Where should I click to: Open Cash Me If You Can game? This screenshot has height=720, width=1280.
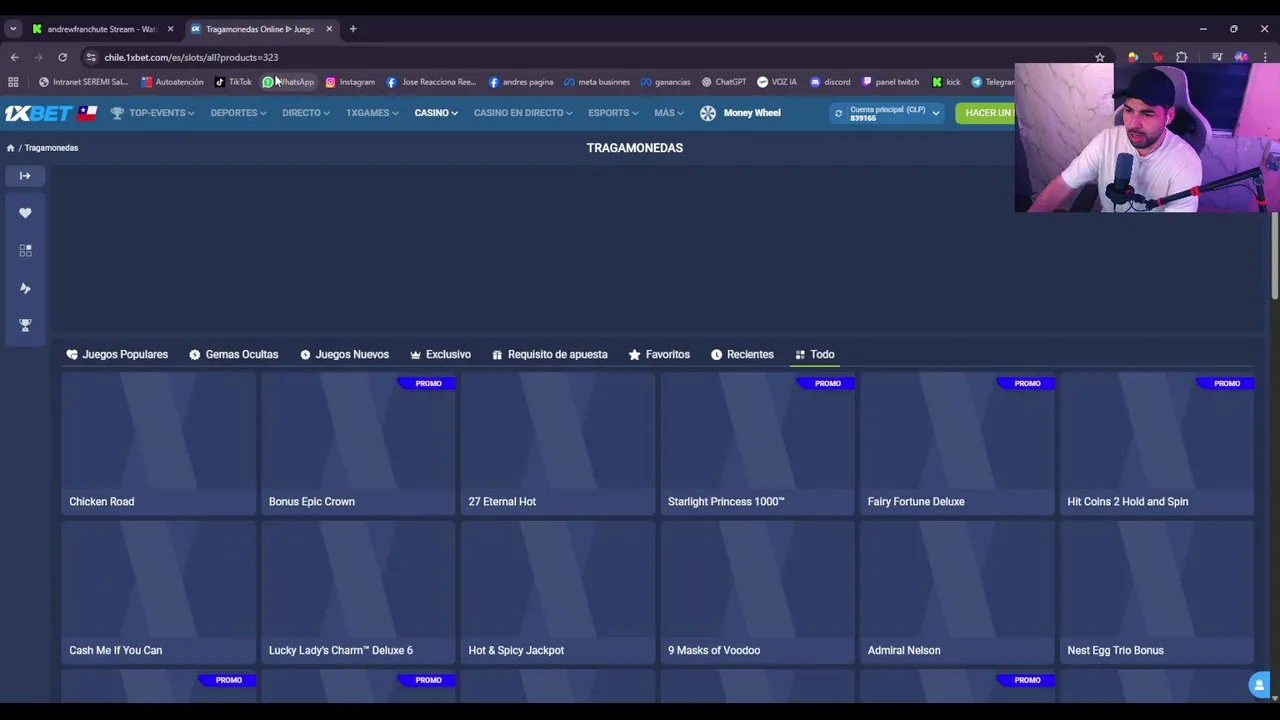[158, 592]
